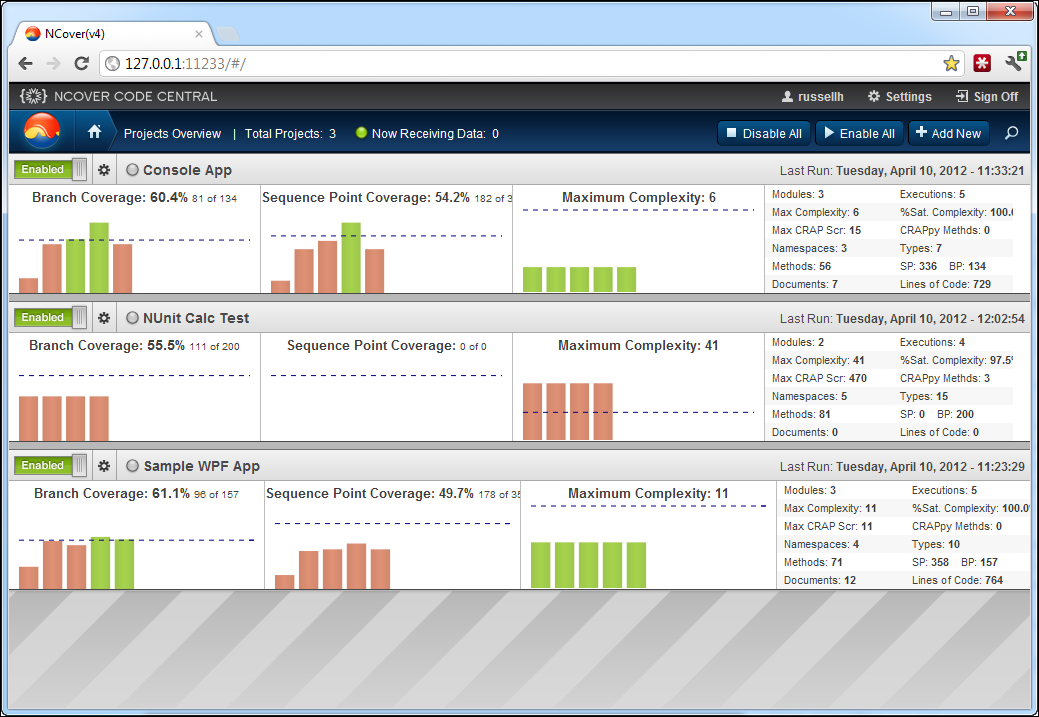Click NUnit Calc Test Last Run timestamp
This screenshot has height=717, width=1039.
point(902,319)
